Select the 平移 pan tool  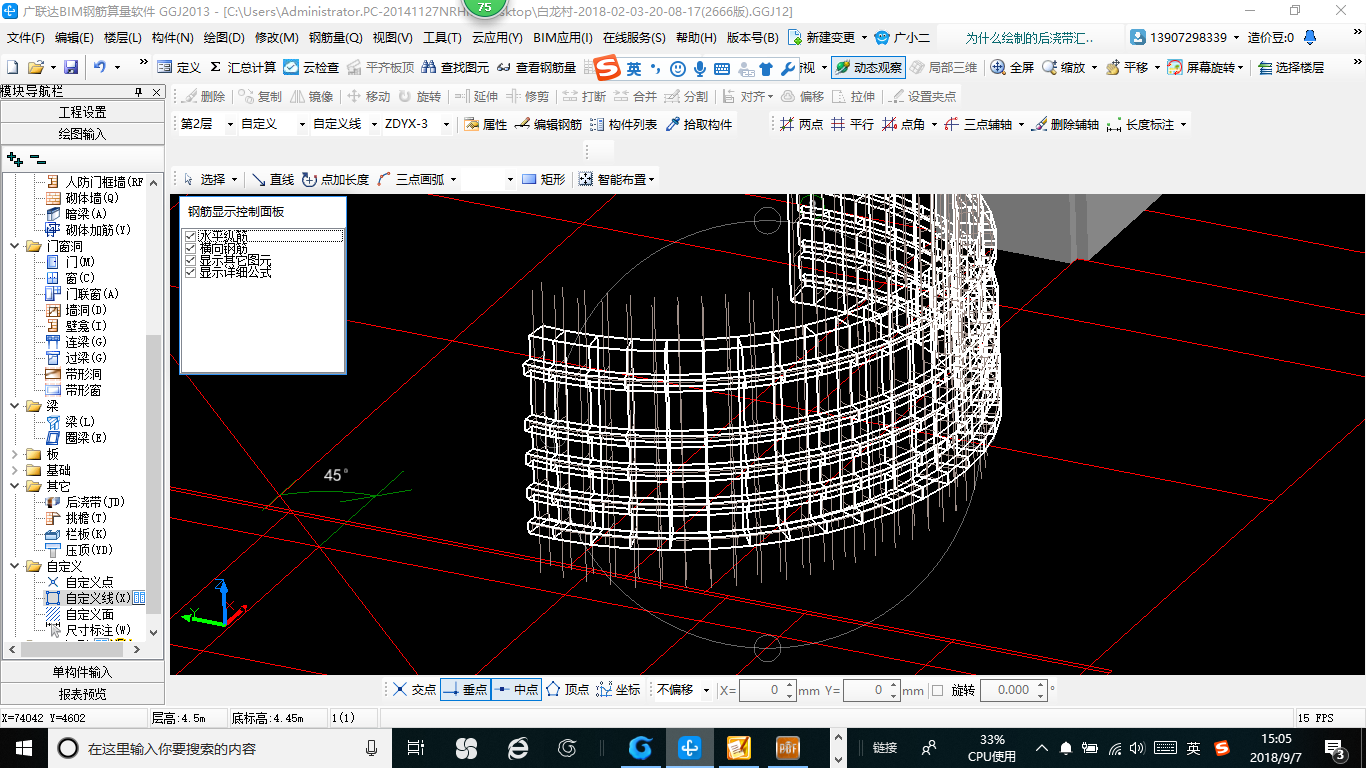[x=1126, y=67]
